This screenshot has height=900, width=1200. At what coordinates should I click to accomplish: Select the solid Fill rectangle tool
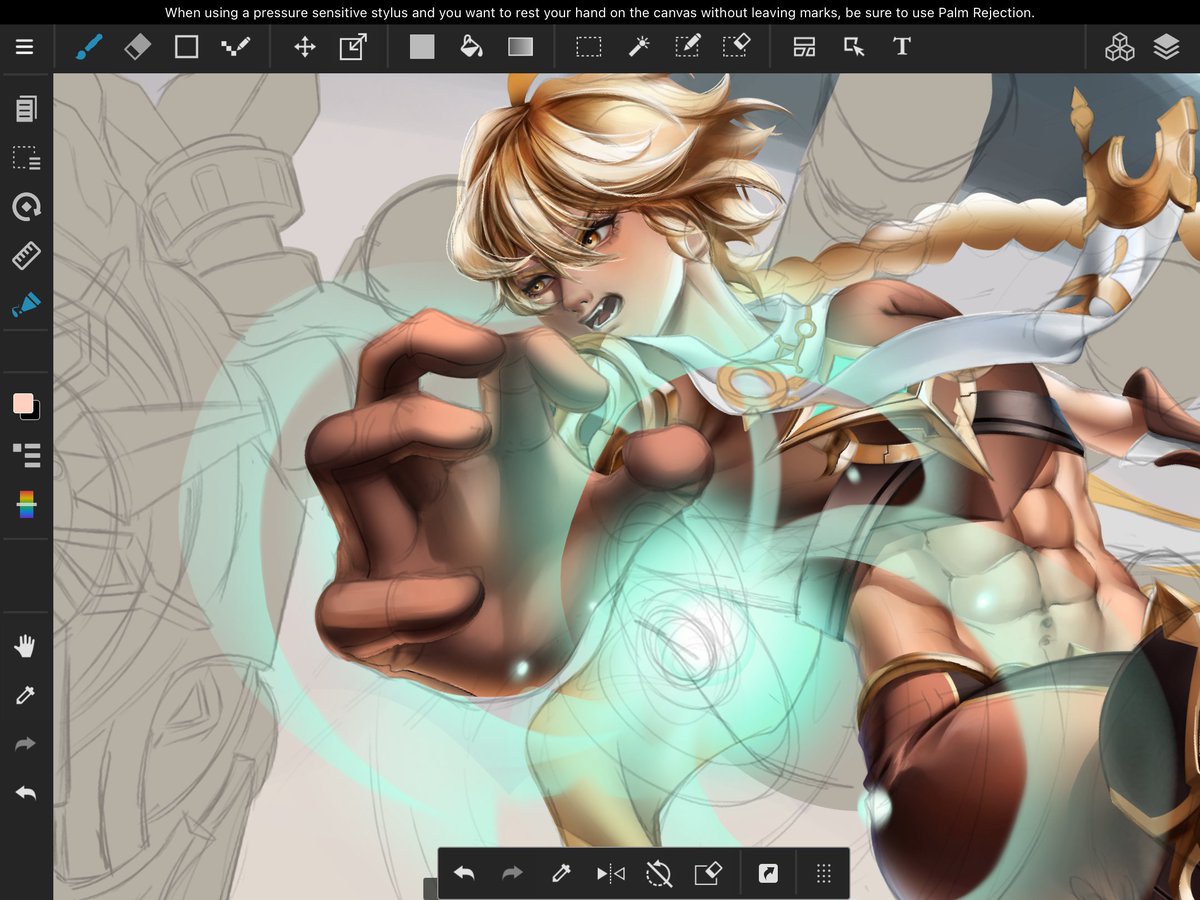coord(422,47)
